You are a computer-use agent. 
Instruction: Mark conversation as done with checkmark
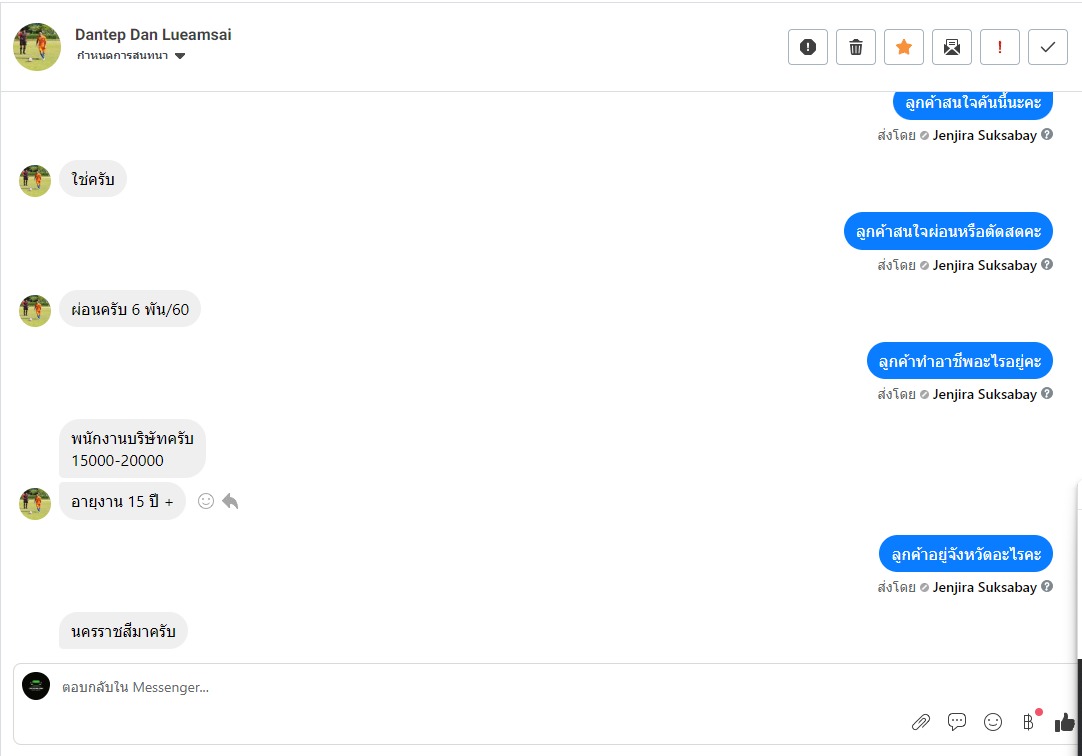pos(1047,47)
